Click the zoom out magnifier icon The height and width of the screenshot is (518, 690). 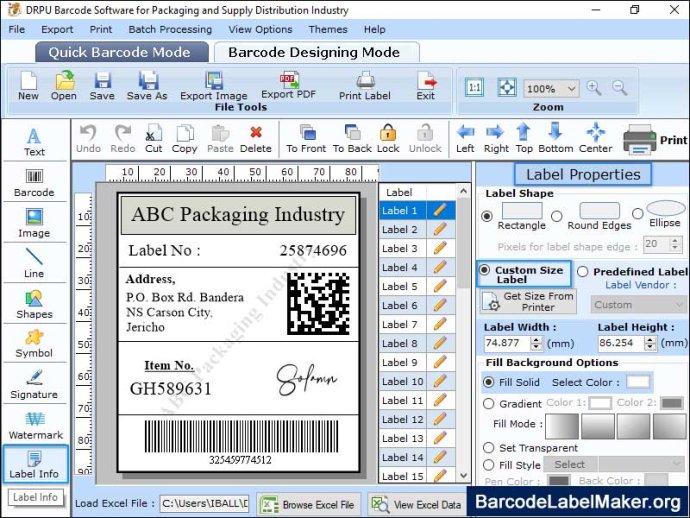click(620, 88)
